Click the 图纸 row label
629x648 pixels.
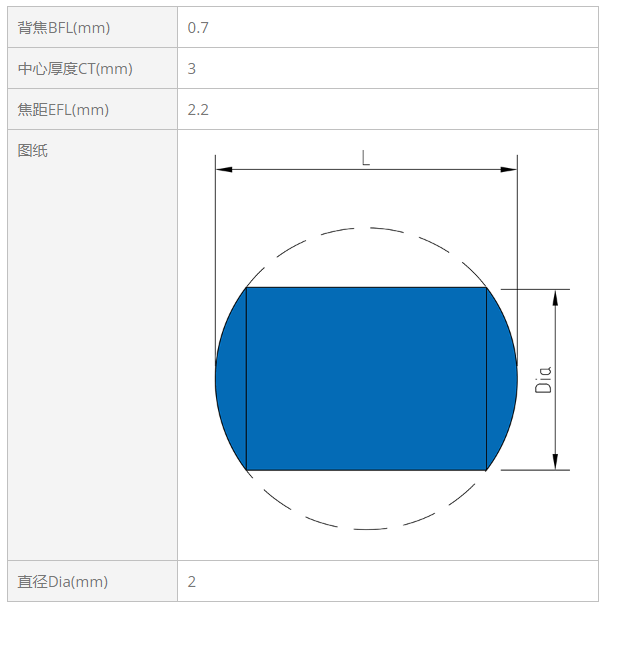[x=33, y=150]
